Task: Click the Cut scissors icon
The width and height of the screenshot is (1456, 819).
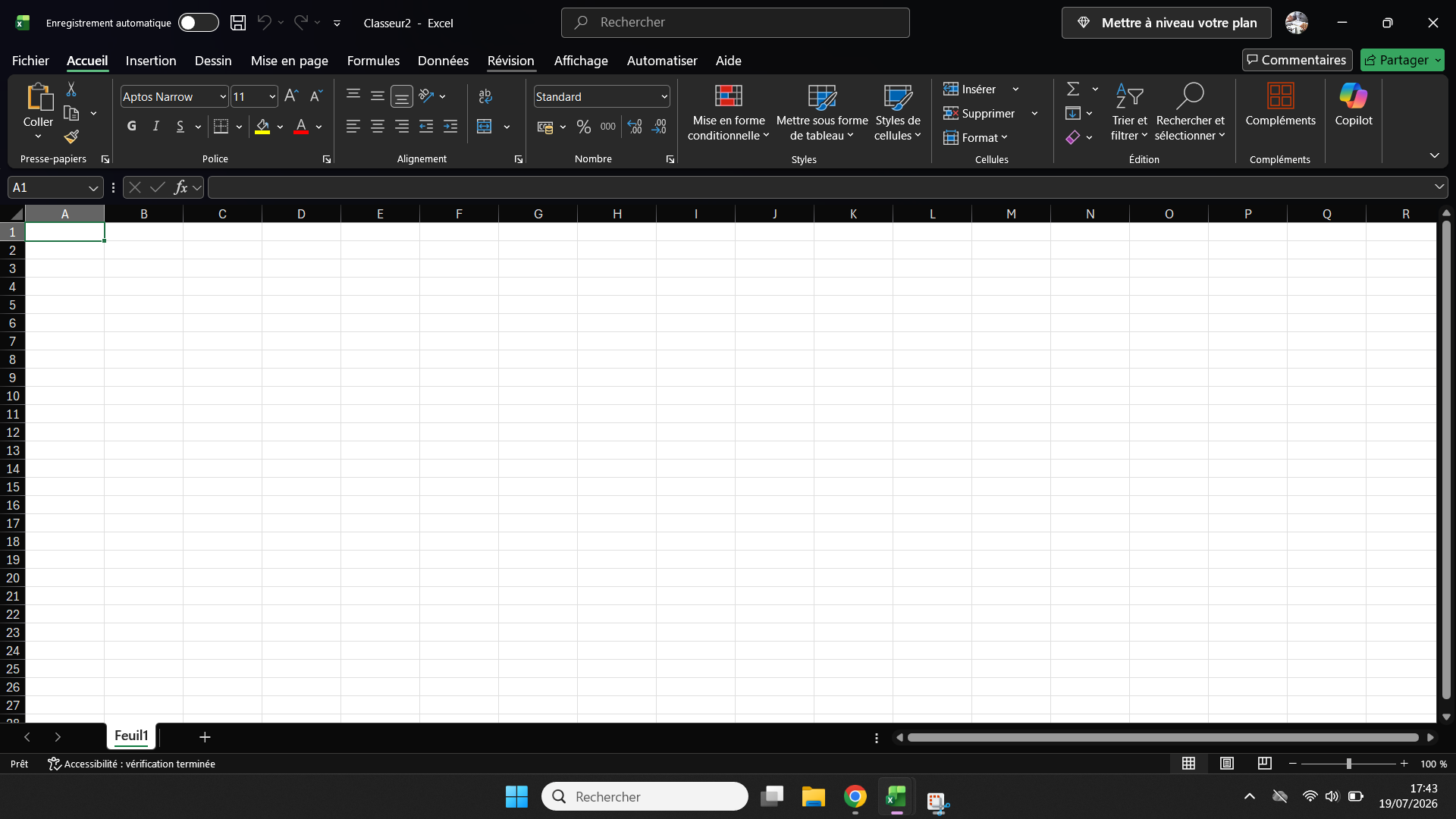Action: [71, 89]
